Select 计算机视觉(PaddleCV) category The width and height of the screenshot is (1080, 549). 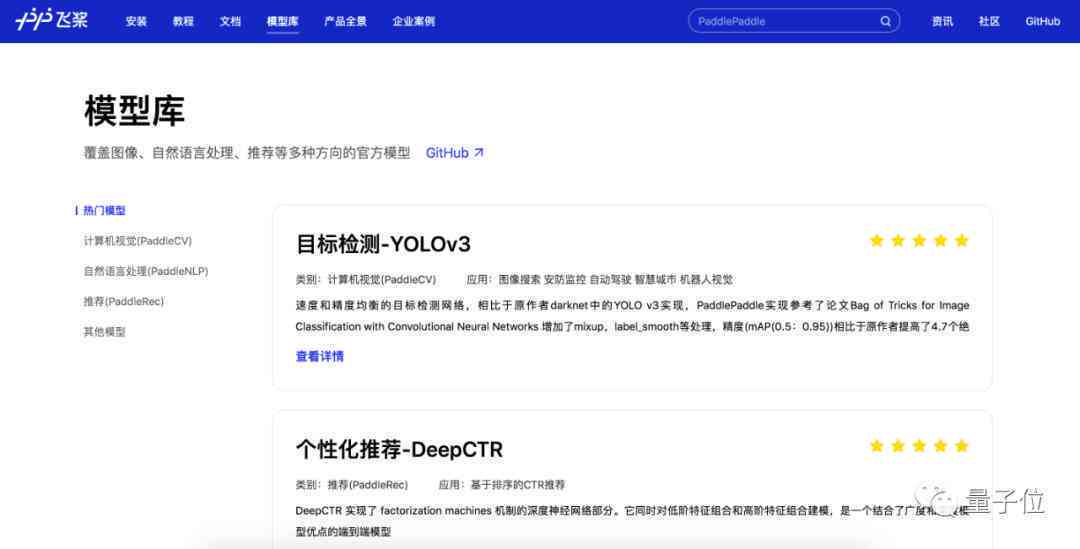138,241
